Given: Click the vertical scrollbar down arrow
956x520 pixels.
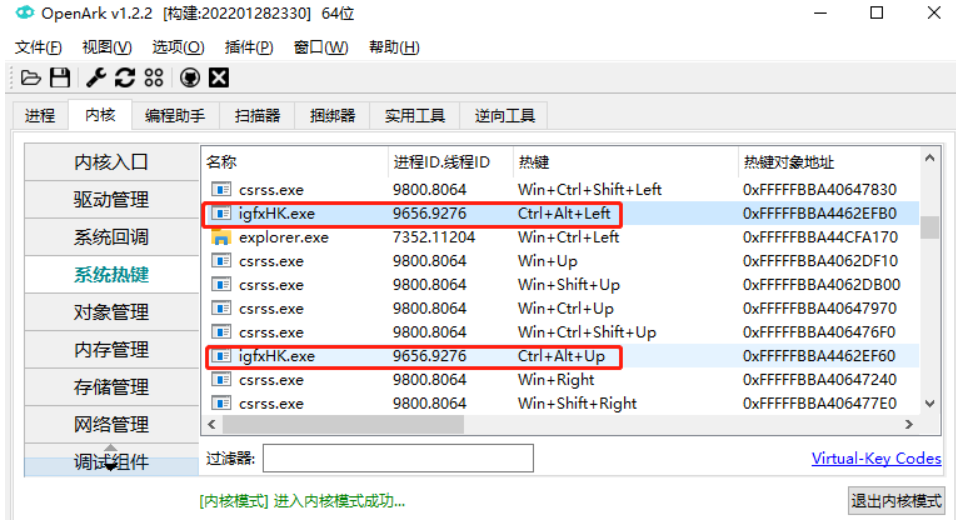Looking at the screenshot, I should [930, 404].
